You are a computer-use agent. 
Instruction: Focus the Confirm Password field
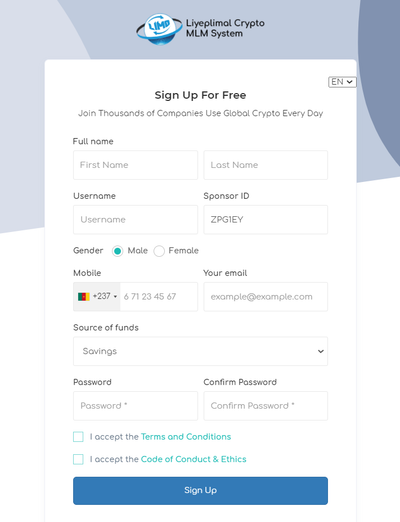[266, 406]
